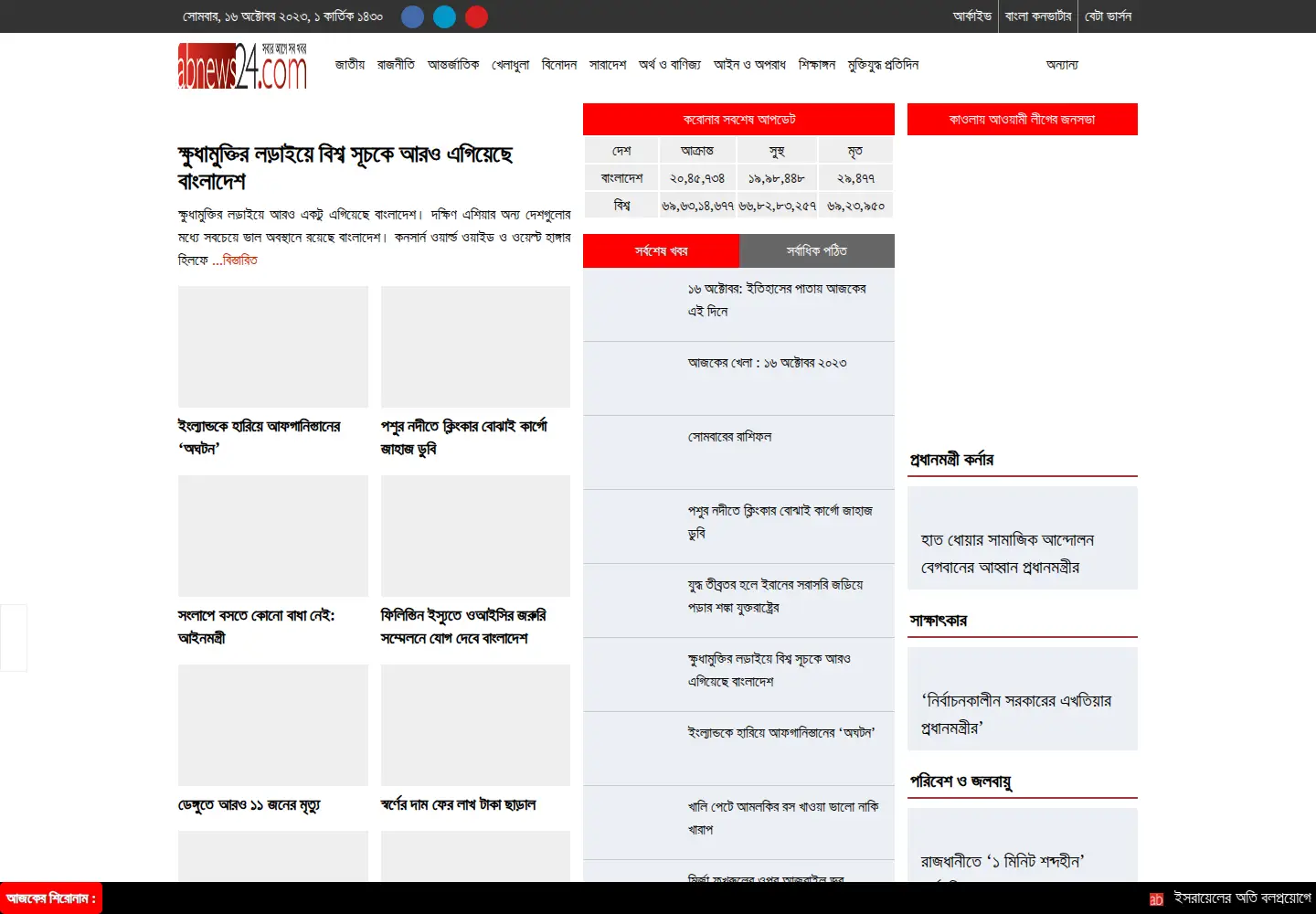Open the আর্কাইভ link in top bar
Screen dimensions: 1316x914
[x=971, y=16]
